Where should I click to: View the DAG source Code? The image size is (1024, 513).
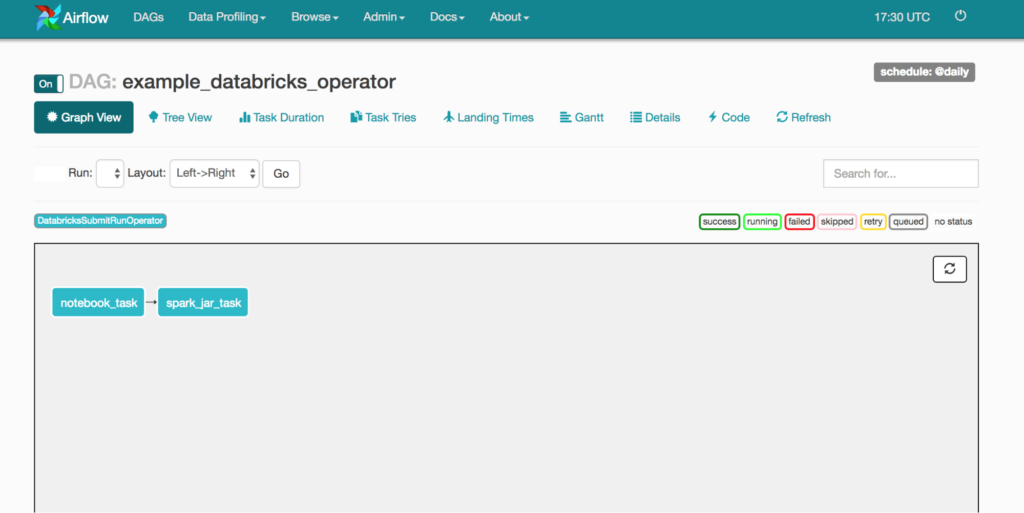[x=728, y=117]
